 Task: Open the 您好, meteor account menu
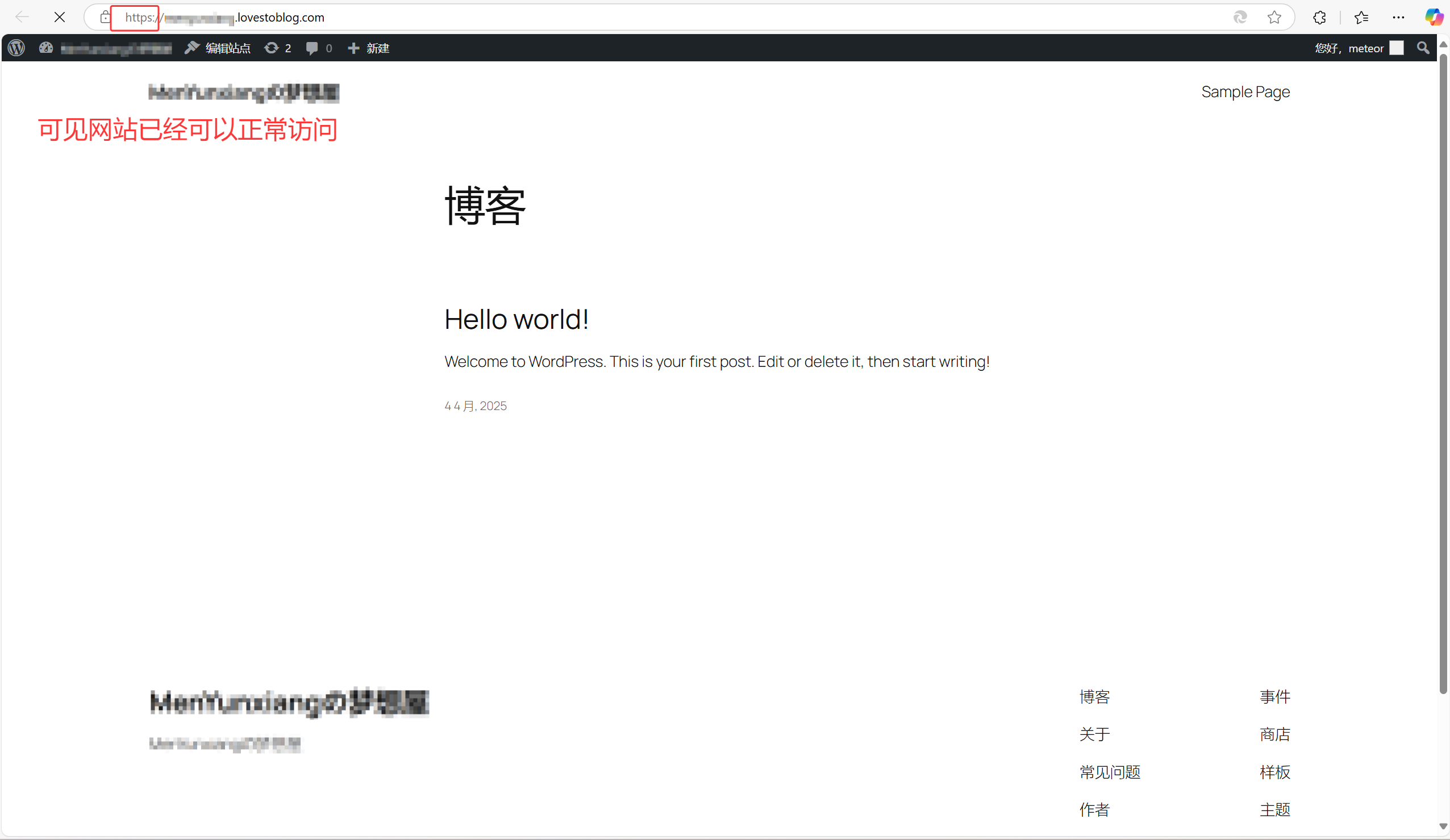tap(1358, 48)
